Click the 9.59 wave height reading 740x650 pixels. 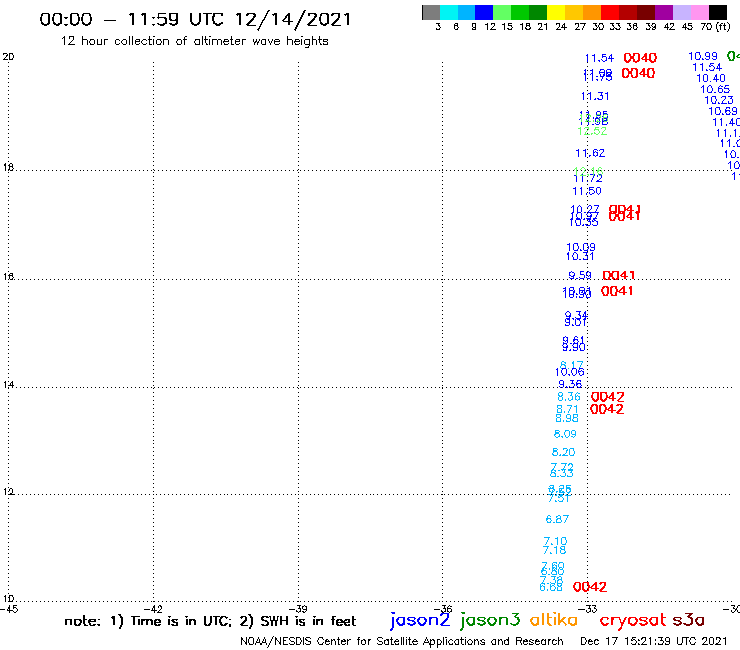coord(580,275)
